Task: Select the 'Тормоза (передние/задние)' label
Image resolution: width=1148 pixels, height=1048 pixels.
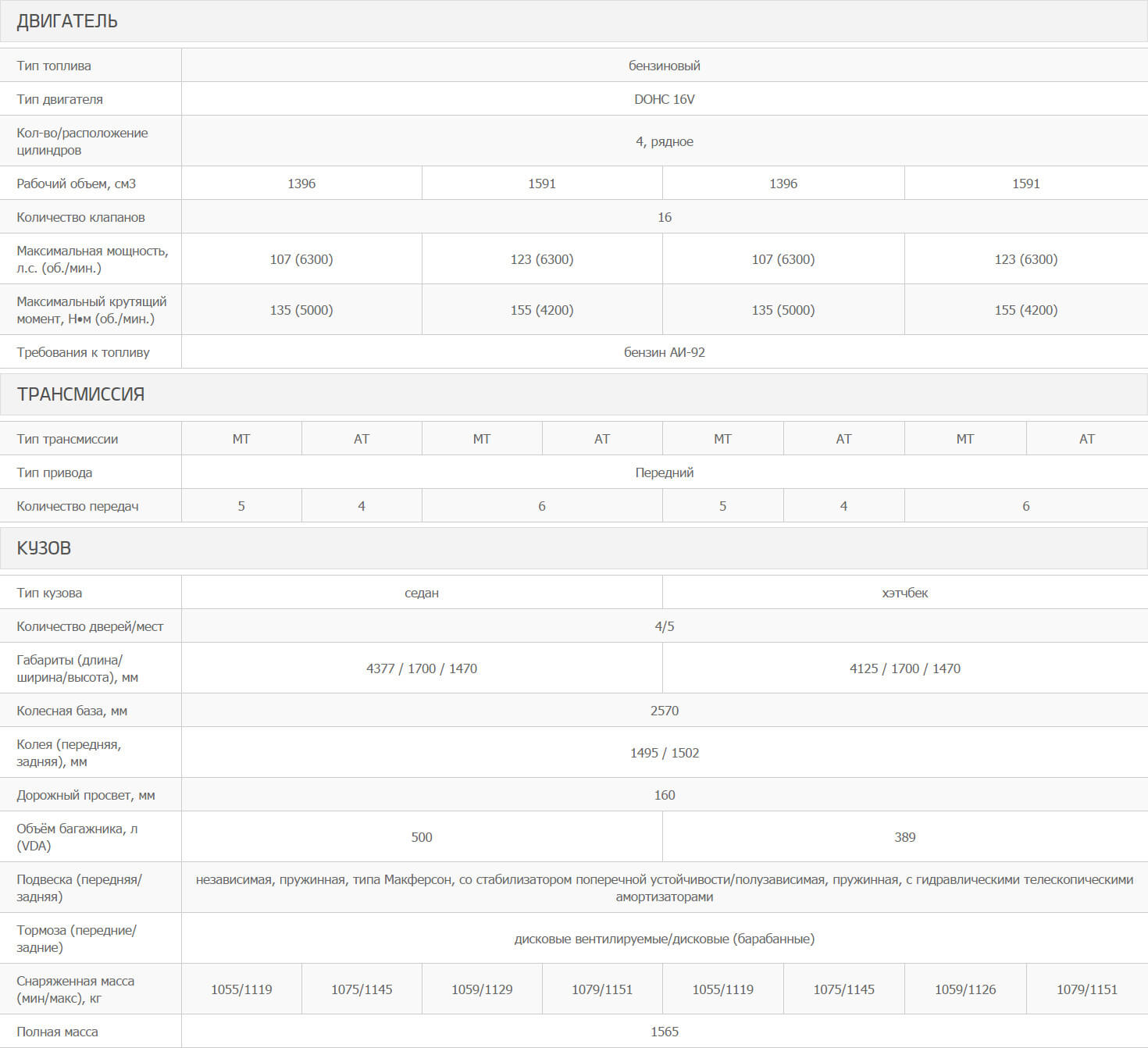Action: [77, 939]
